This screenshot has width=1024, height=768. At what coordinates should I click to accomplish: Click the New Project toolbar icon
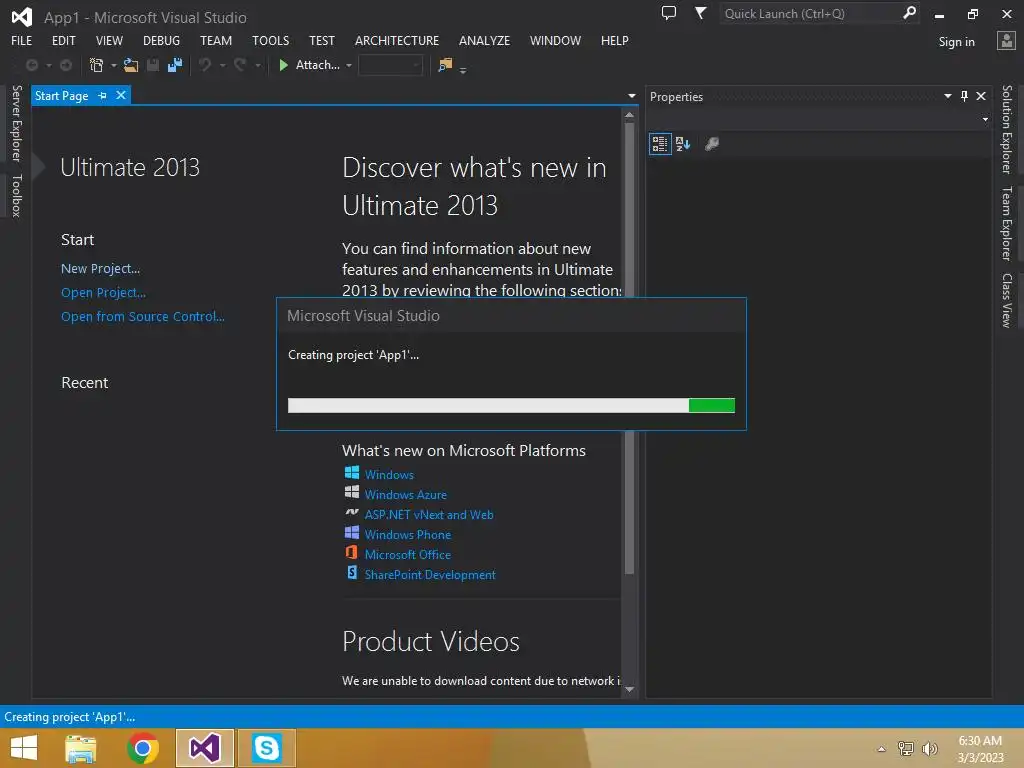click(x=97, y=65)
